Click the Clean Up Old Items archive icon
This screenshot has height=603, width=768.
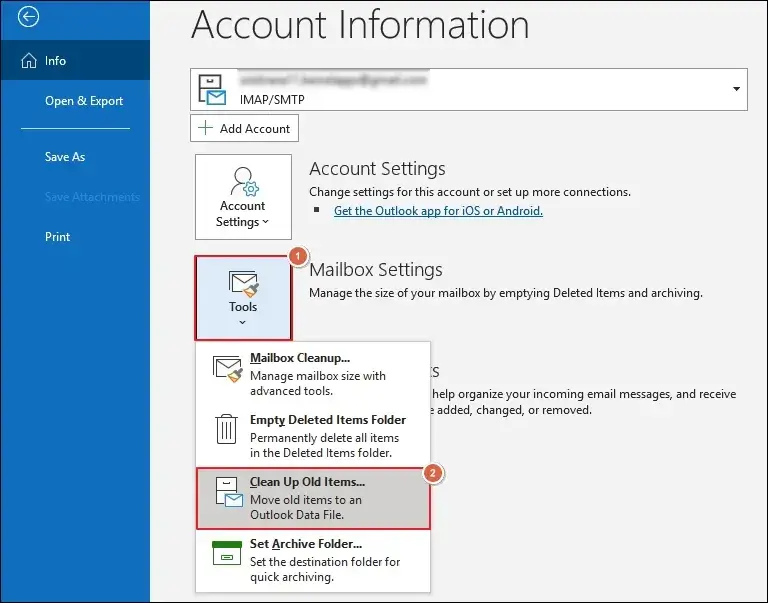coord(229,492)
